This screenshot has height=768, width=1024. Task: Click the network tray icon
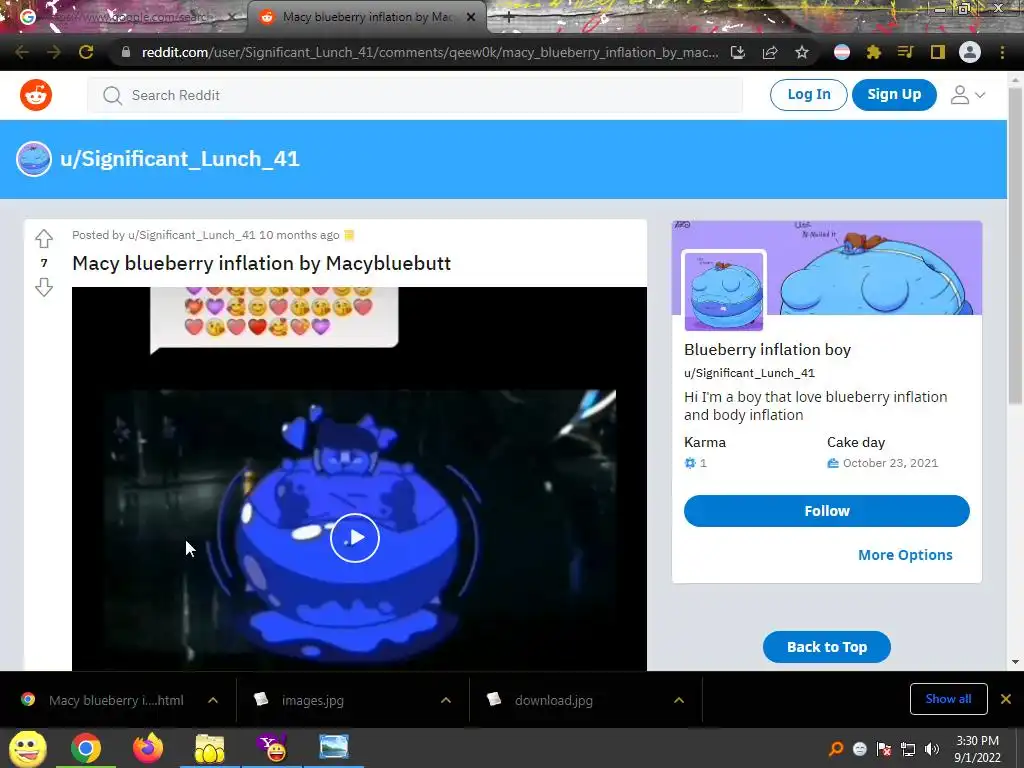(908, 749)
